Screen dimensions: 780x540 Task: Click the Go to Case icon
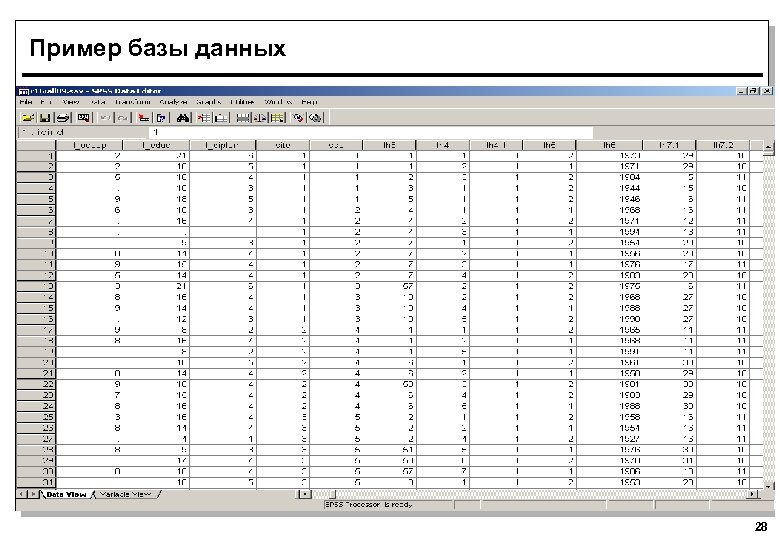(x=144, y=118)
